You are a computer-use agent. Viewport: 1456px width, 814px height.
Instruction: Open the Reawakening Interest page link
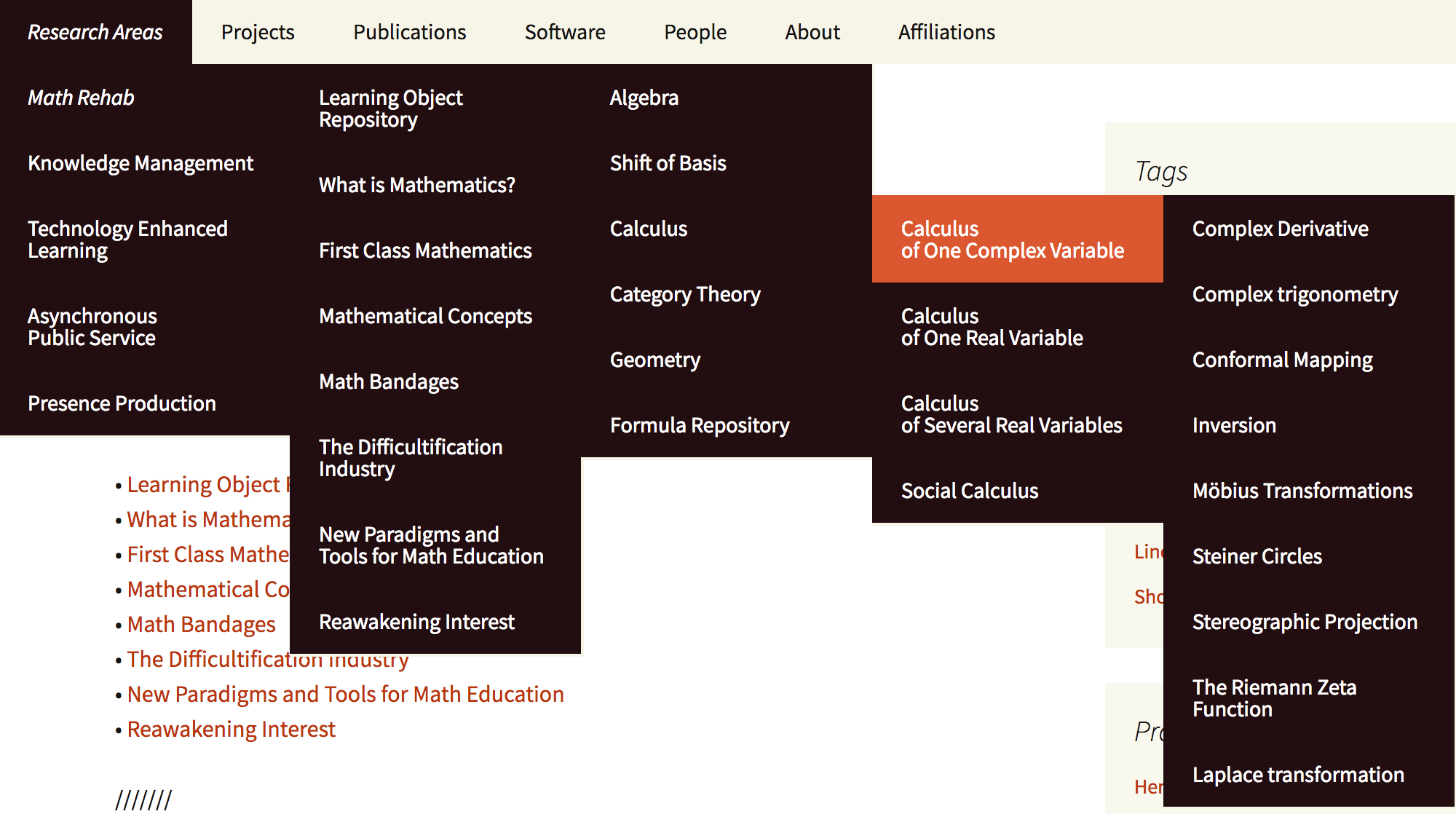[x=232, y=730]
